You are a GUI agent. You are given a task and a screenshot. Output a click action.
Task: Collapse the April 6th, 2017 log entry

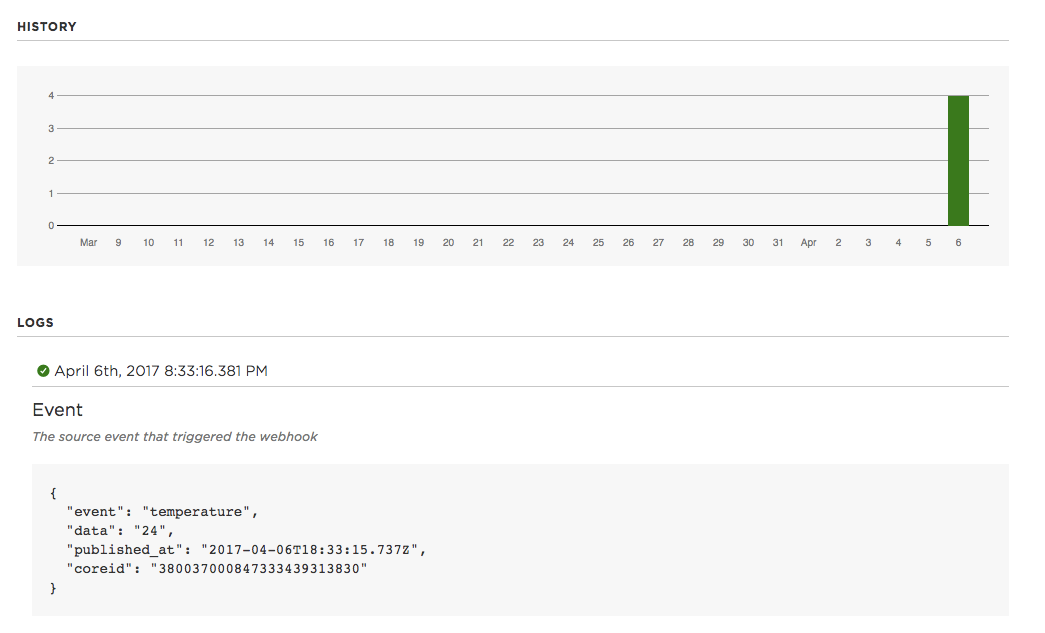(x=160, y=371)
